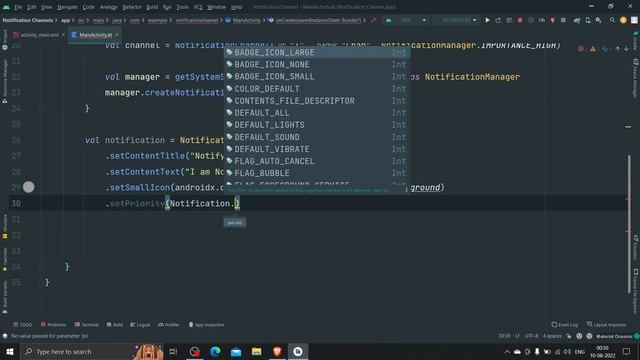Open the Event Log panel
The width and height of the screenshot is (640, 360).
(x=564, y=325)
